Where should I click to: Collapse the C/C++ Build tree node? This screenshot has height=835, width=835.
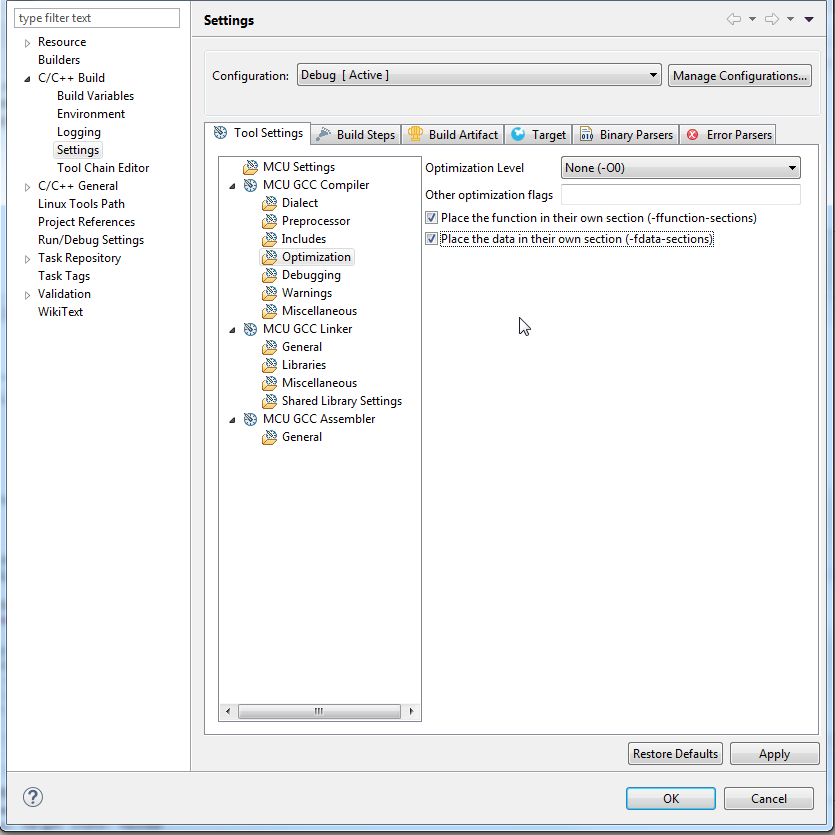point(27,78)
